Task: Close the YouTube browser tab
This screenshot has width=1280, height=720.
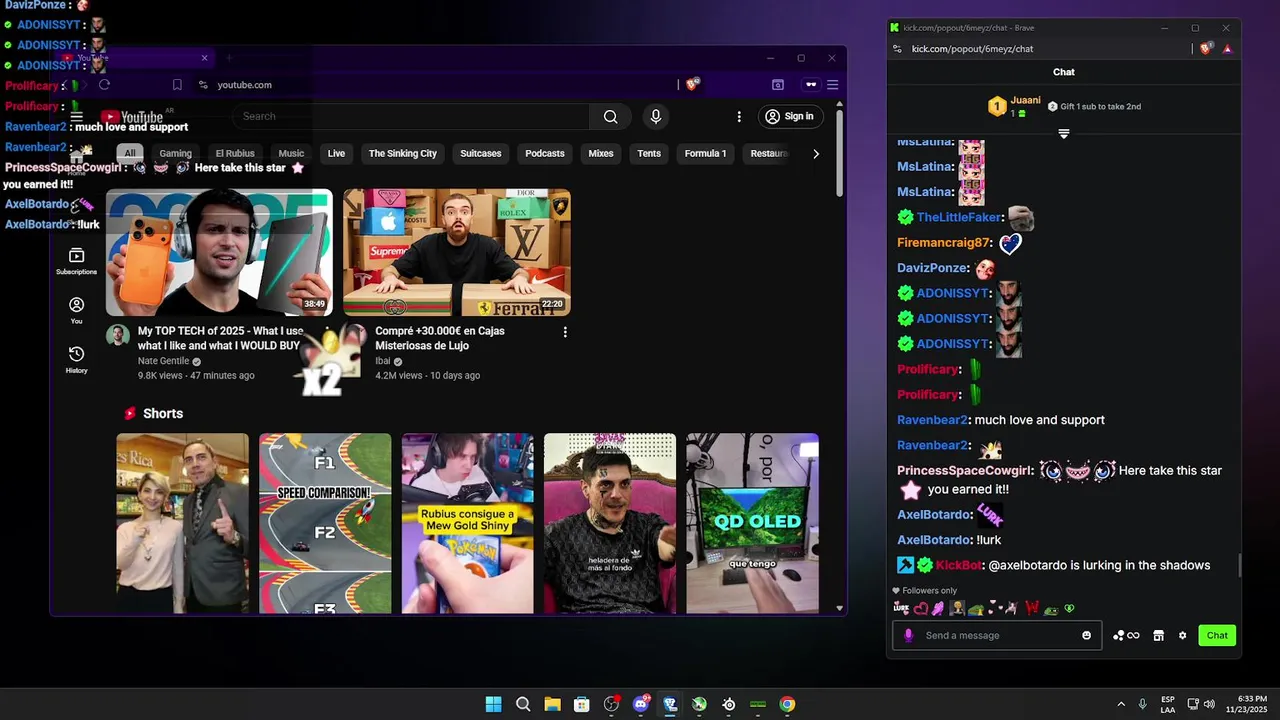Action: pos(204,58)
